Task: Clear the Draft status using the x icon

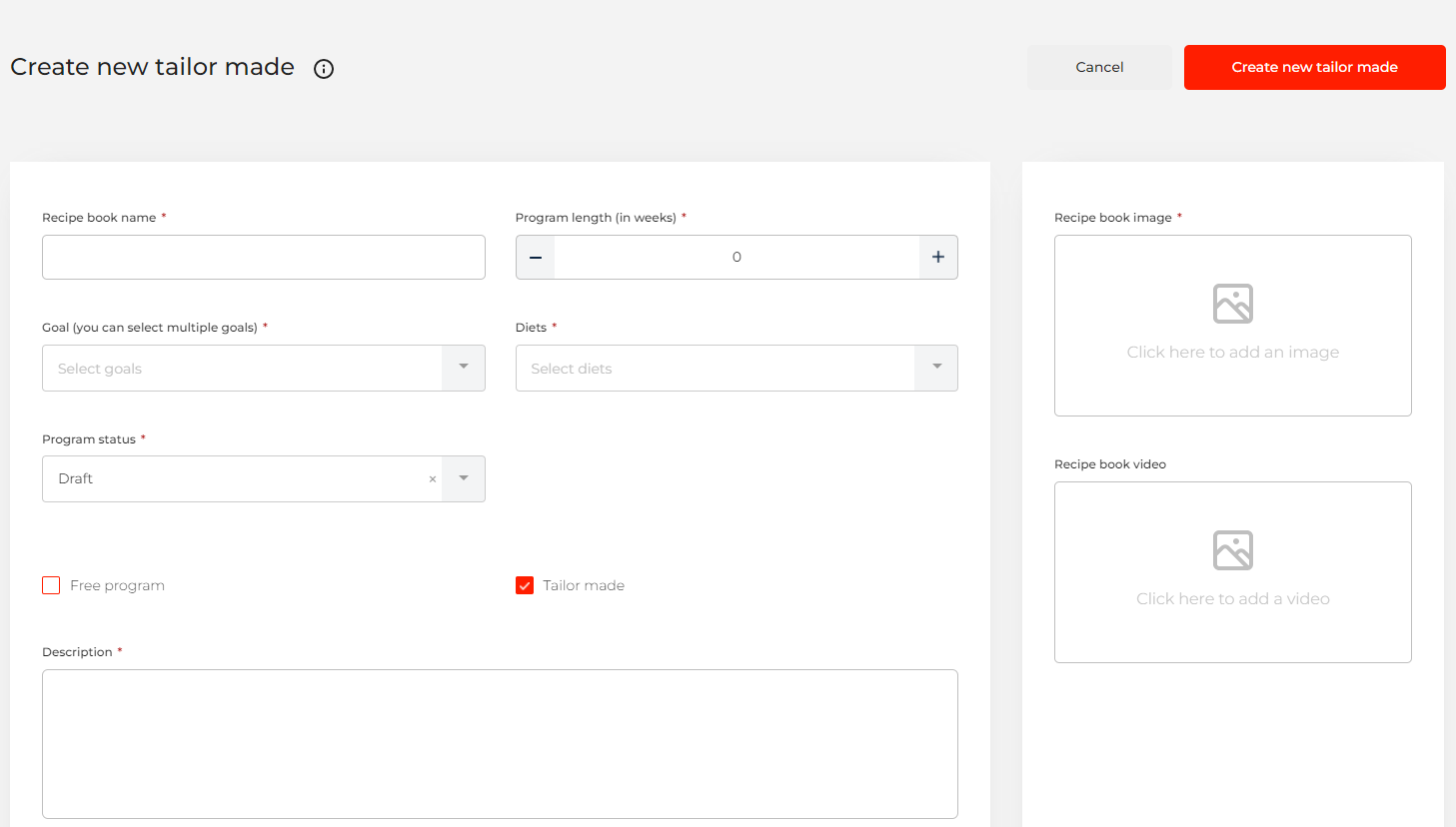Action: (432, 478)
